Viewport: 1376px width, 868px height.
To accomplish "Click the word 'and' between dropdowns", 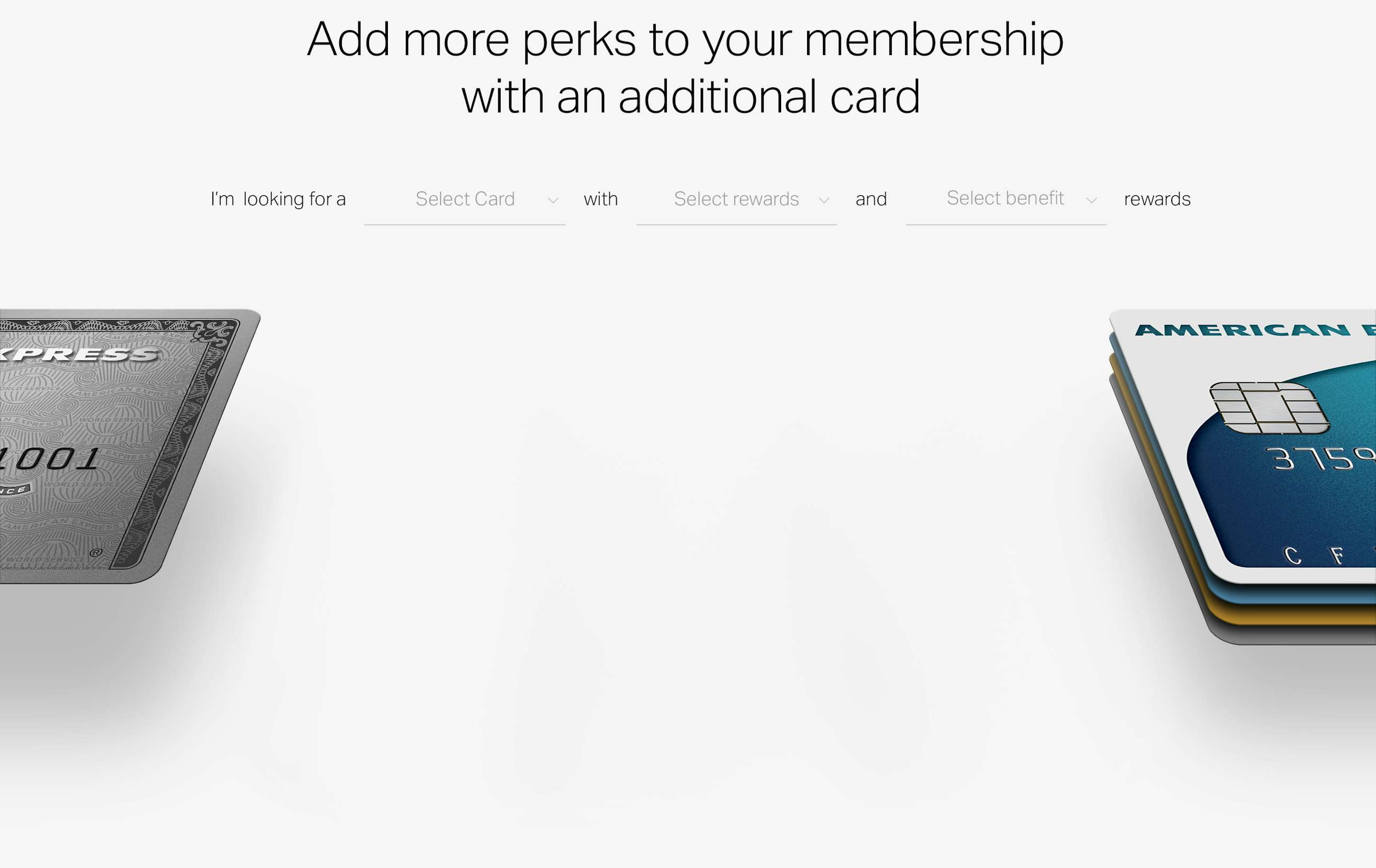I will coord(871,199).
